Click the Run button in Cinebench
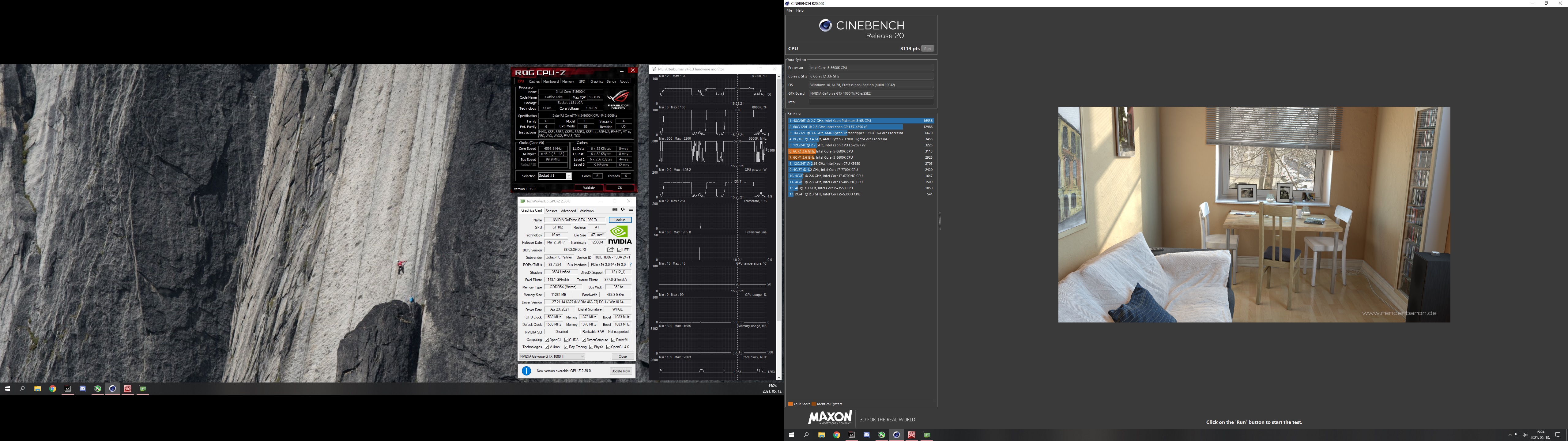 coord(927,49)
